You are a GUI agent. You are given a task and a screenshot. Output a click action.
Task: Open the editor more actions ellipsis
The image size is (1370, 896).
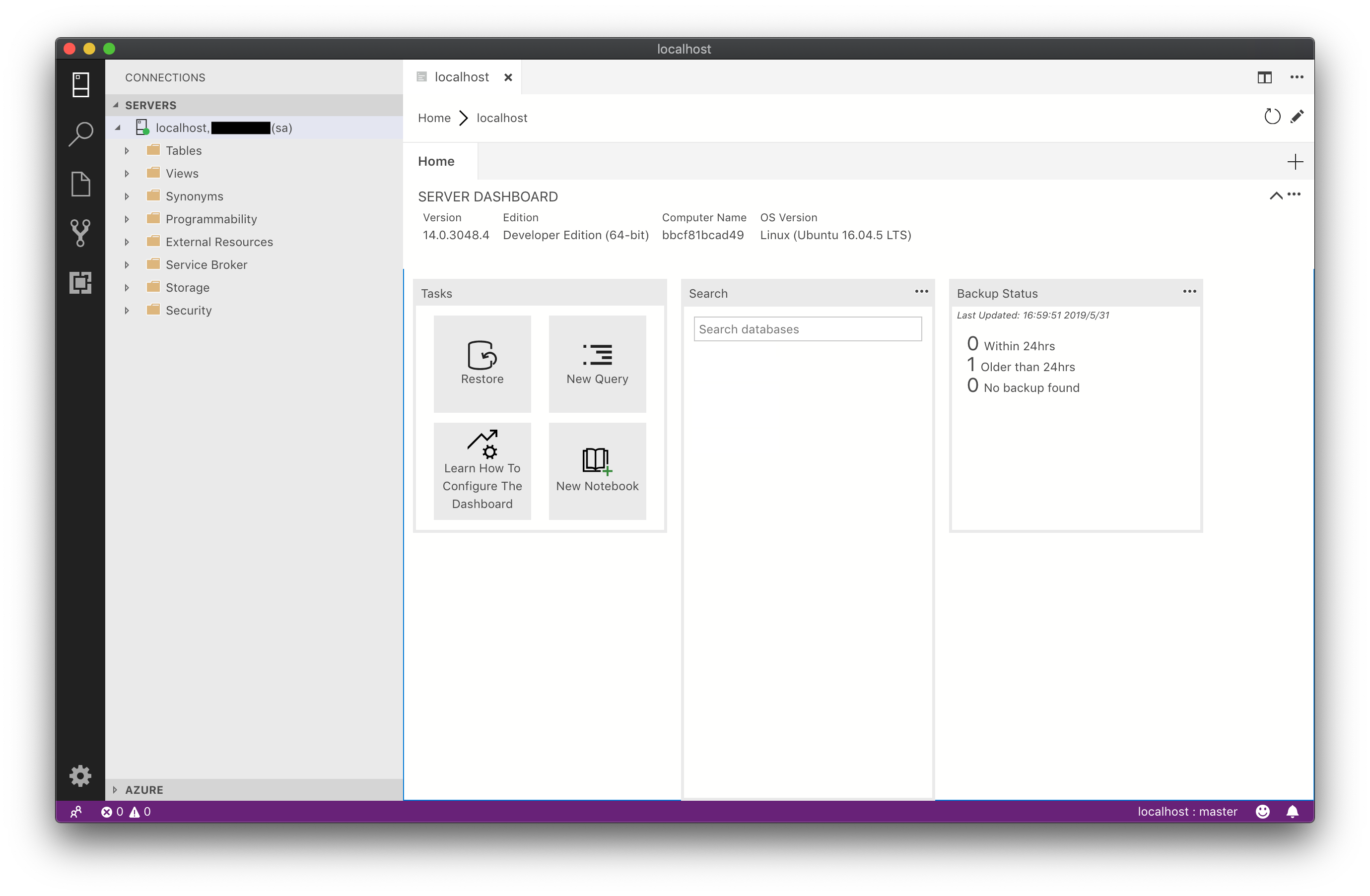pyautogui.click(x=1297, y=77)
